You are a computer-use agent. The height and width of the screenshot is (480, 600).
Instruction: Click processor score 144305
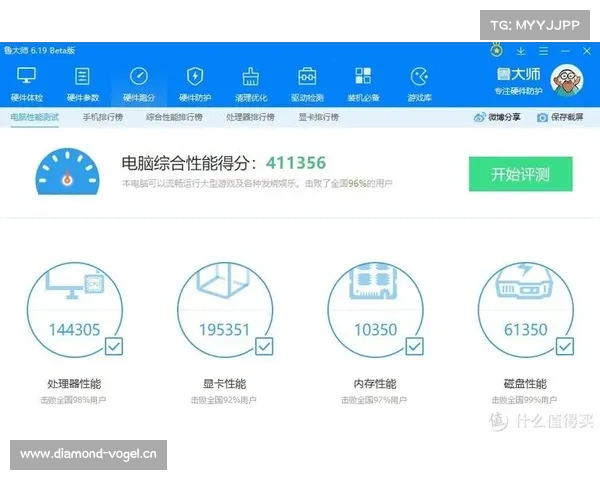75,330
